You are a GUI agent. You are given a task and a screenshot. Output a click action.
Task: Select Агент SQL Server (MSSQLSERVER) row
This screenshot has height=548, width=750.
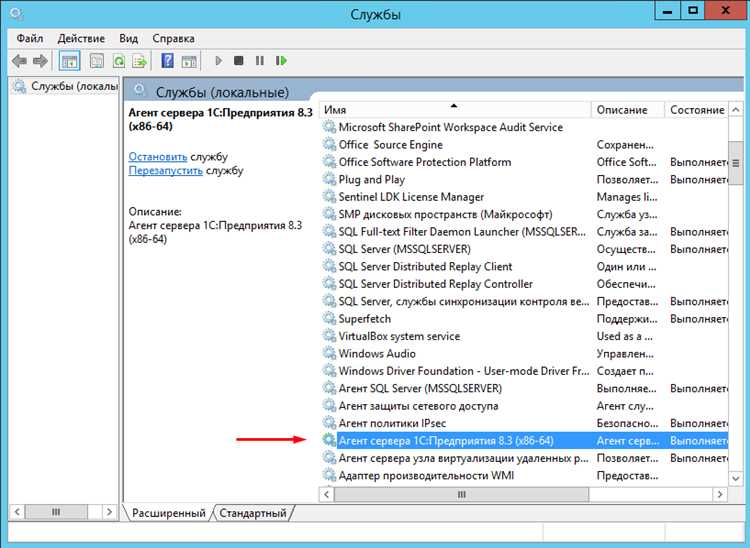click(x=524, y=388)
